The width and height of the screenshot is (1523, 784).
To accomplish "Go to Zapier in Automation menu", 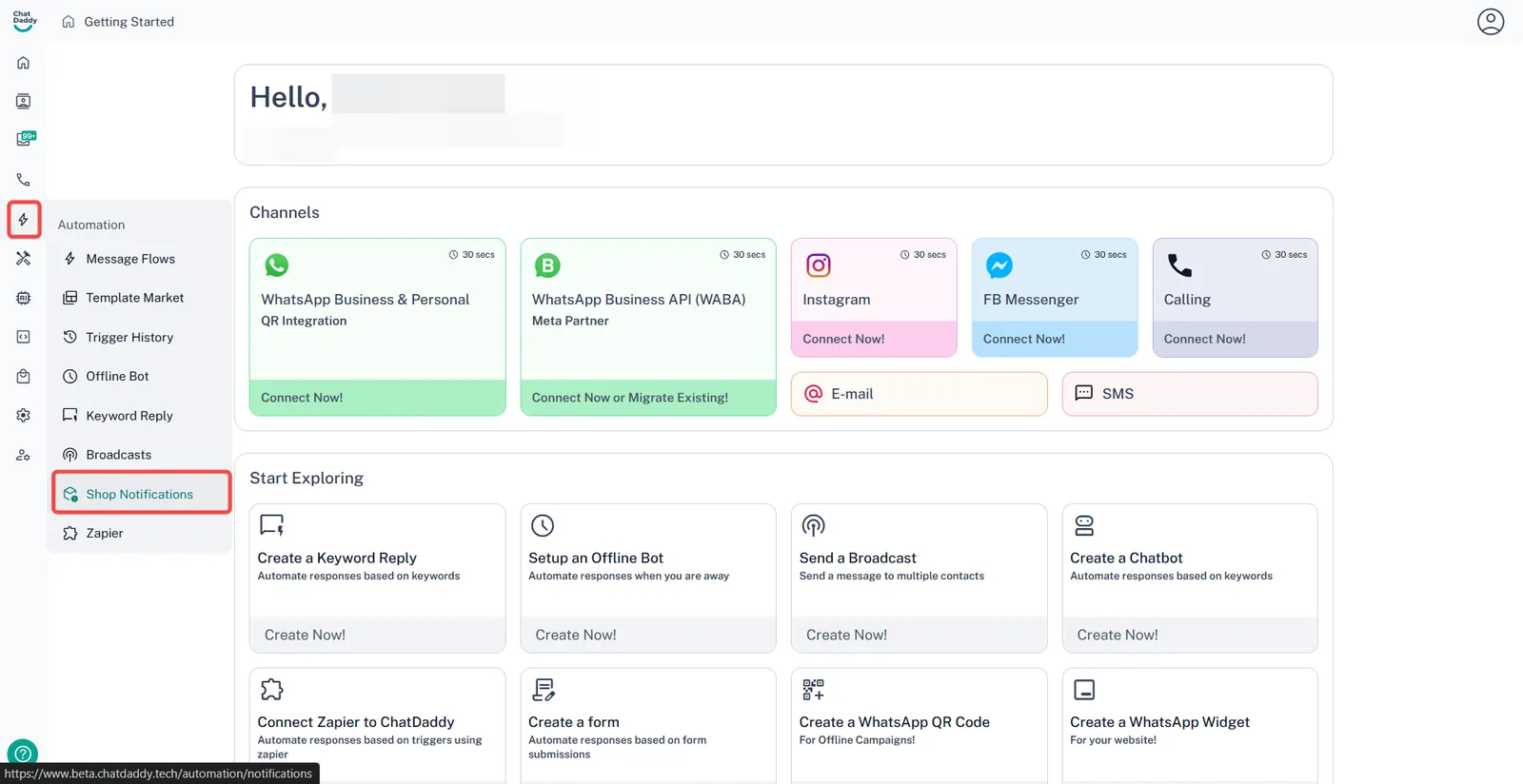I will tap(105, 534).
